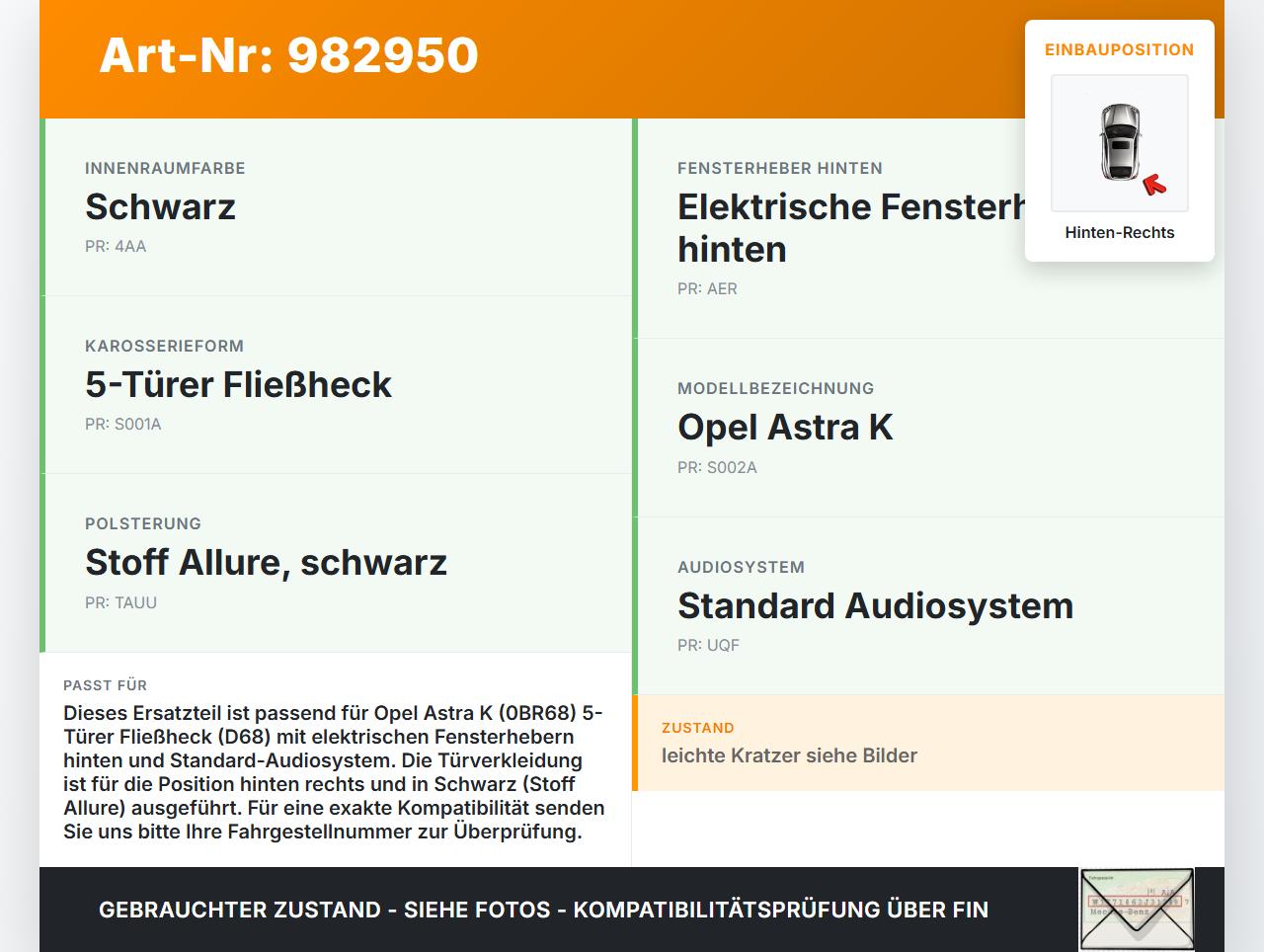
Task: Click the code 'PR: S001A'
Action: [123, 424]
